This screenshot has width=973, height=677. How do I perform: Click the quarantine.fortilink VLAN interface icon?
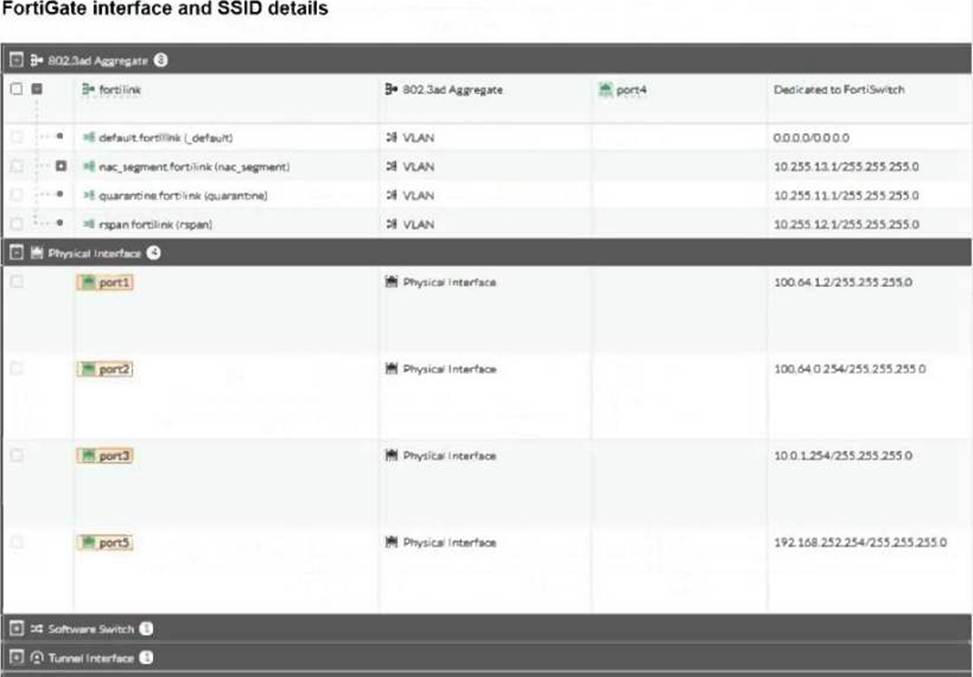click(x=89, y=196)
